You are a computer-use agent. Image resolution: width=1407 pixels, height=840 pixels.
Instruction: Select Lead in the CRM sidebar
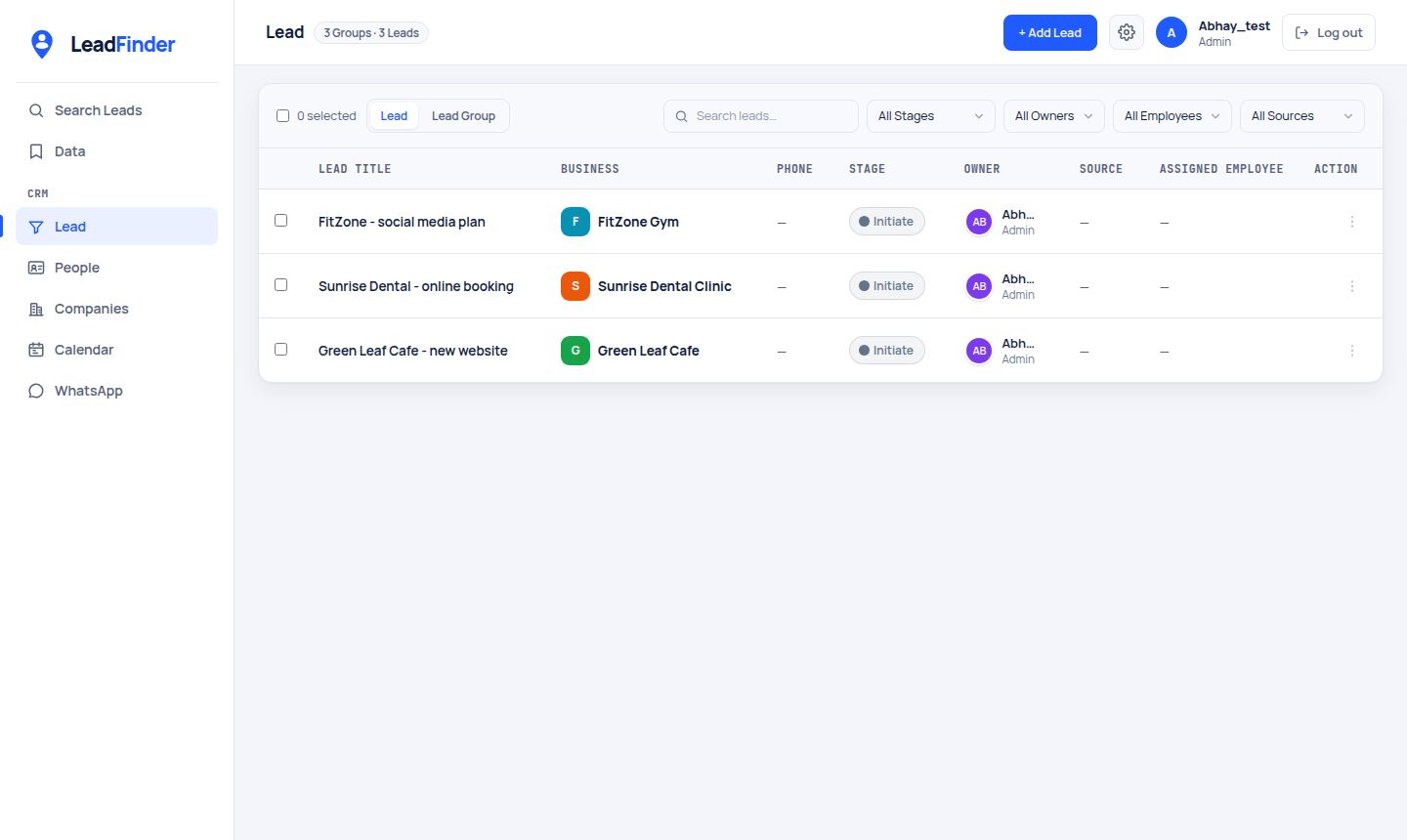[117, 227]
